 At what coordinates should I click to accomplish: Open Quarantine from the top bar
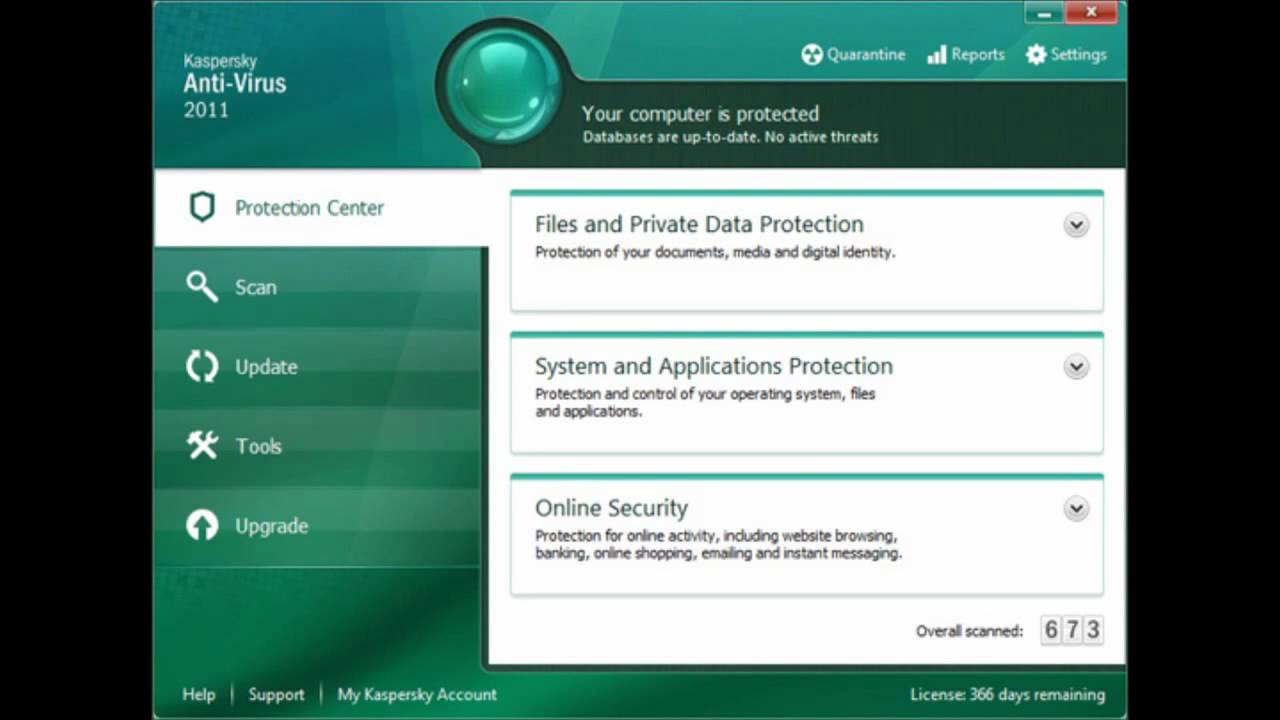[853, 55]
